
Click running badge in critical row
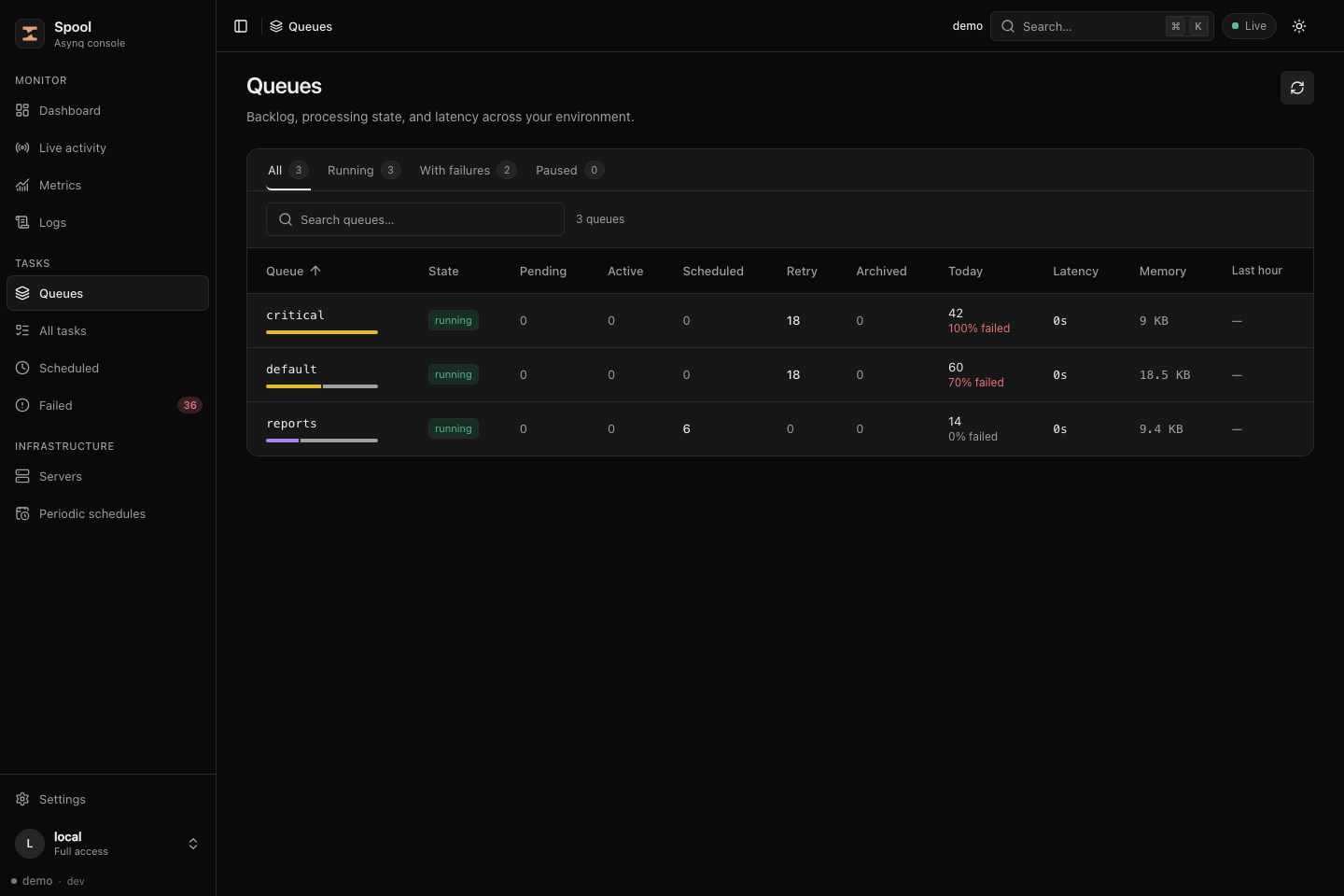[x=454, y=320]
